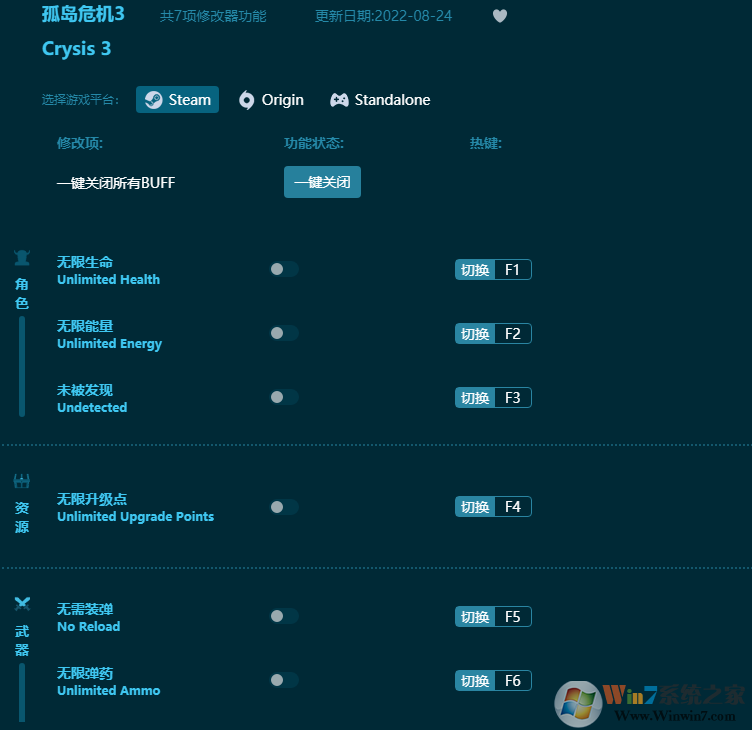Image resolution: width=752 pixels, height=730 pixels.
Task: Enable the No Reload switch
Action: [284, 616]
